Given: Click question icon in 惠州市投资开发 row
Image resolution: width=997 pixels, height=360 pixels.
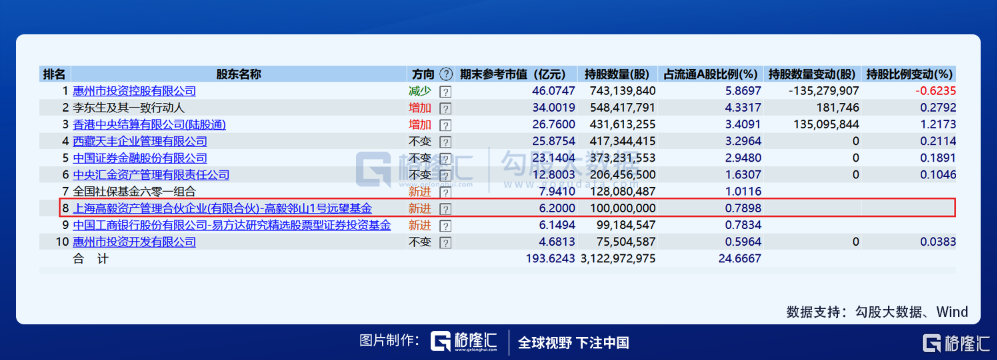Looking at the screenshot, I should coord(446,242).
